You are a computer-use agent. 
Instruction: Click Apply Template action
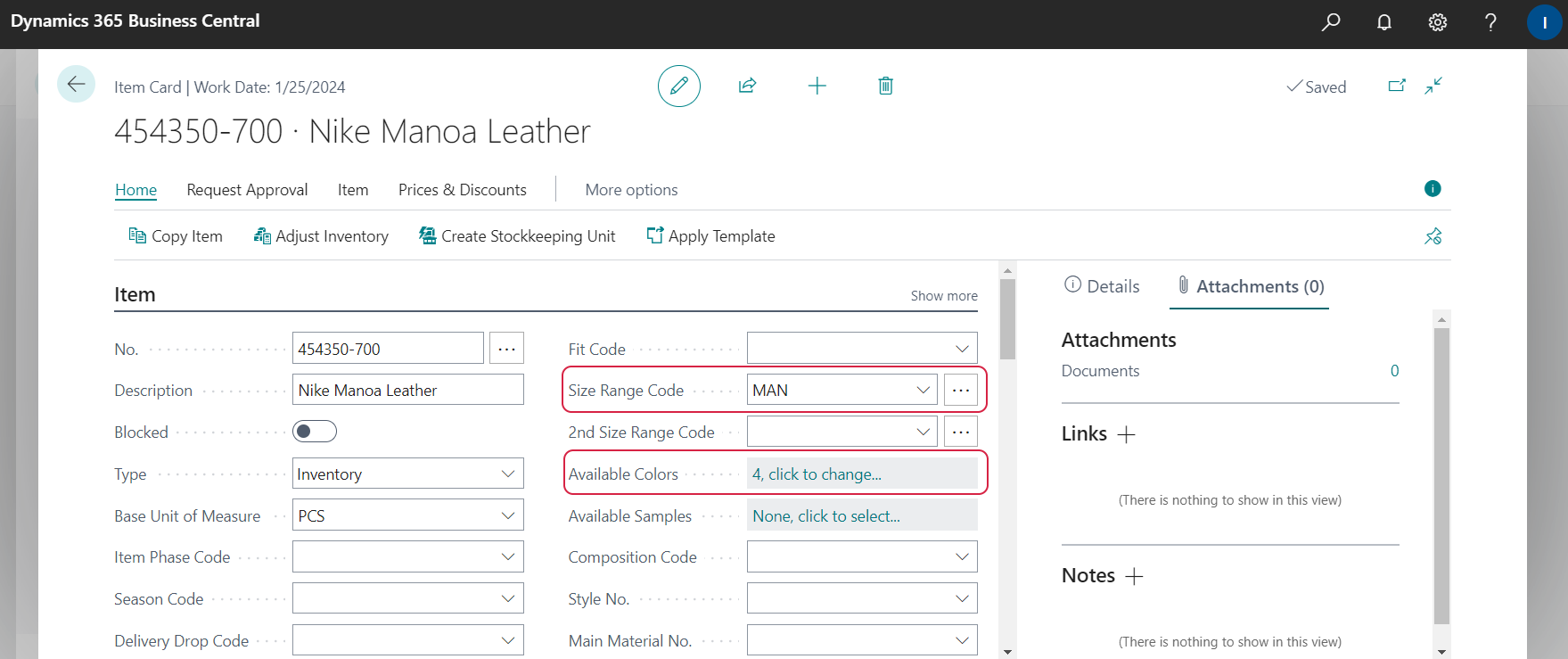[710, 236]
